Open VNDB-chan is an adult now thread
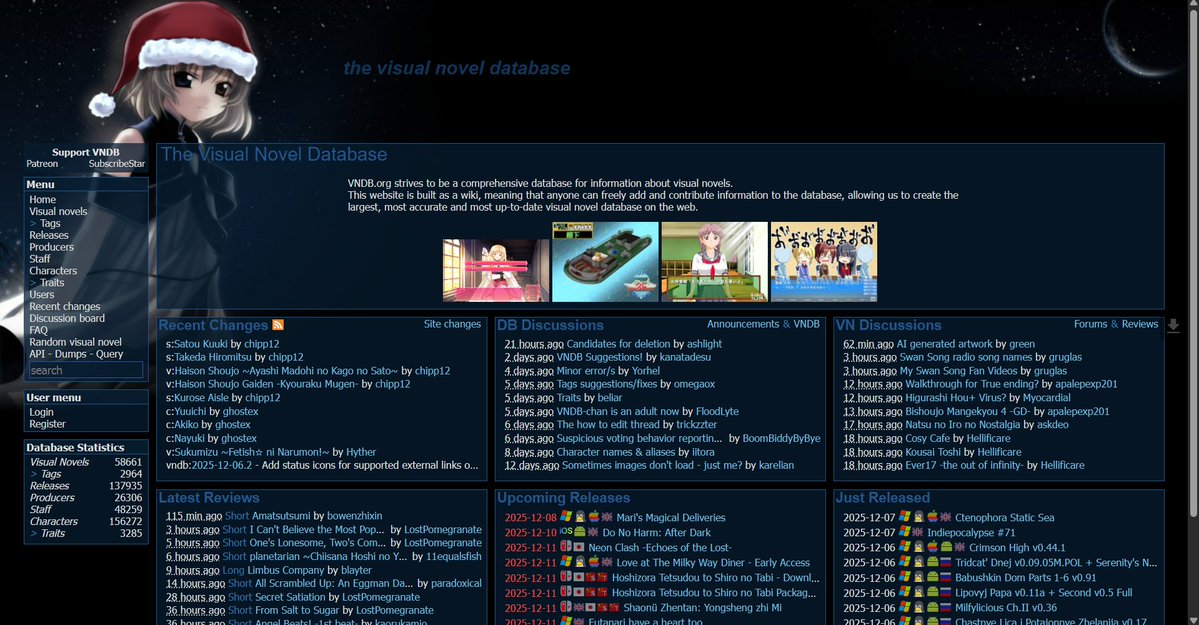1199x625 pixels. pyautogui.click(x=618, y=412)
